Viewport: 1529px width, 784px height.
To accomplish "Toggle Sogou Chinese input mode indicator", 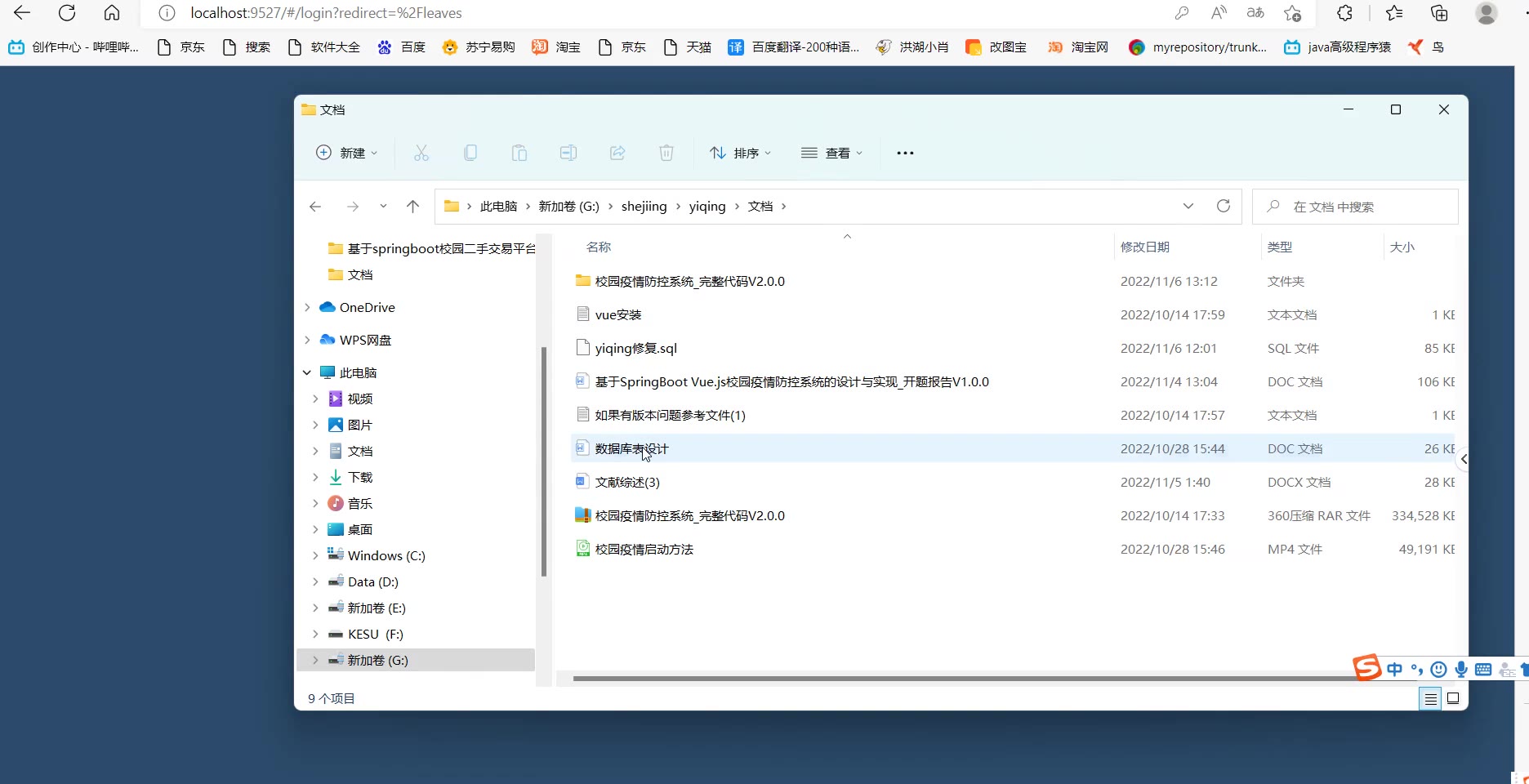I will 1394,670.
